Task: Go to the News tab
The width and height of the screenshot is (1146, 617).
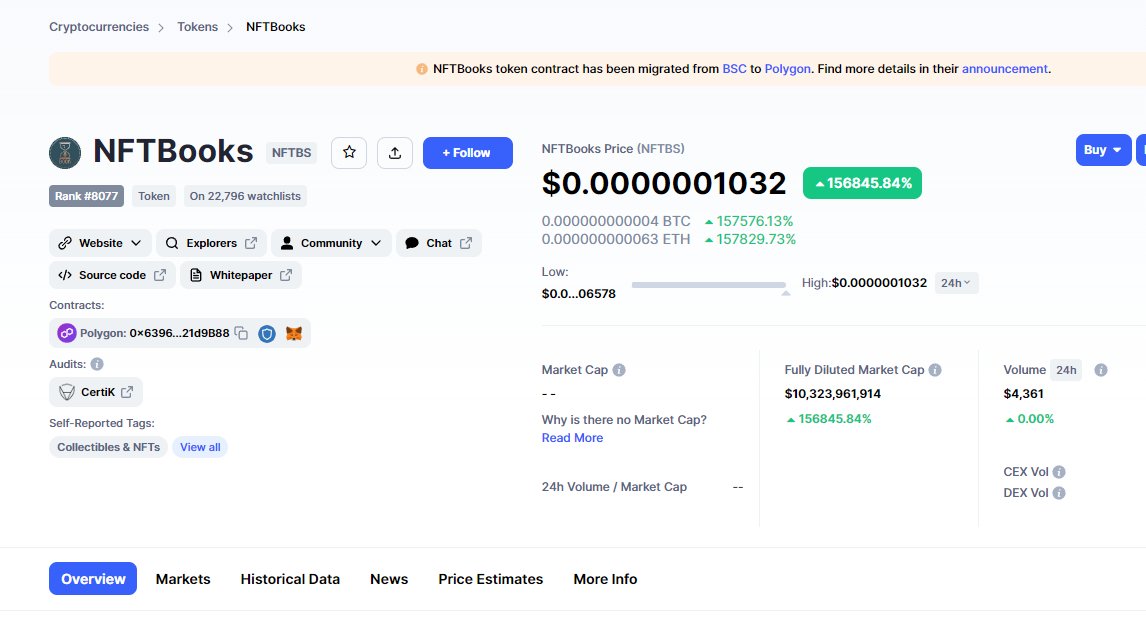Action: [389, 579]
